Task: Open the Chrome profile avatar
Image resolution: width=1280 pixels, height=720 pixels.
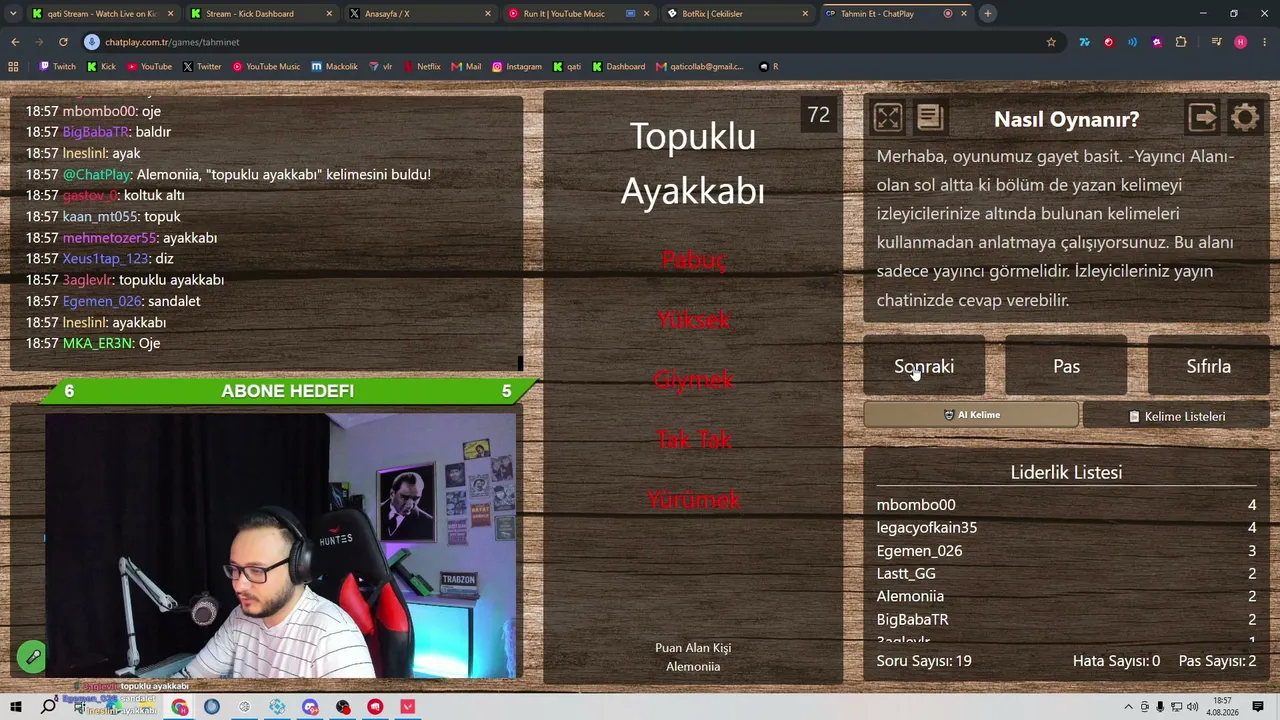Action: pos(1241,42)
